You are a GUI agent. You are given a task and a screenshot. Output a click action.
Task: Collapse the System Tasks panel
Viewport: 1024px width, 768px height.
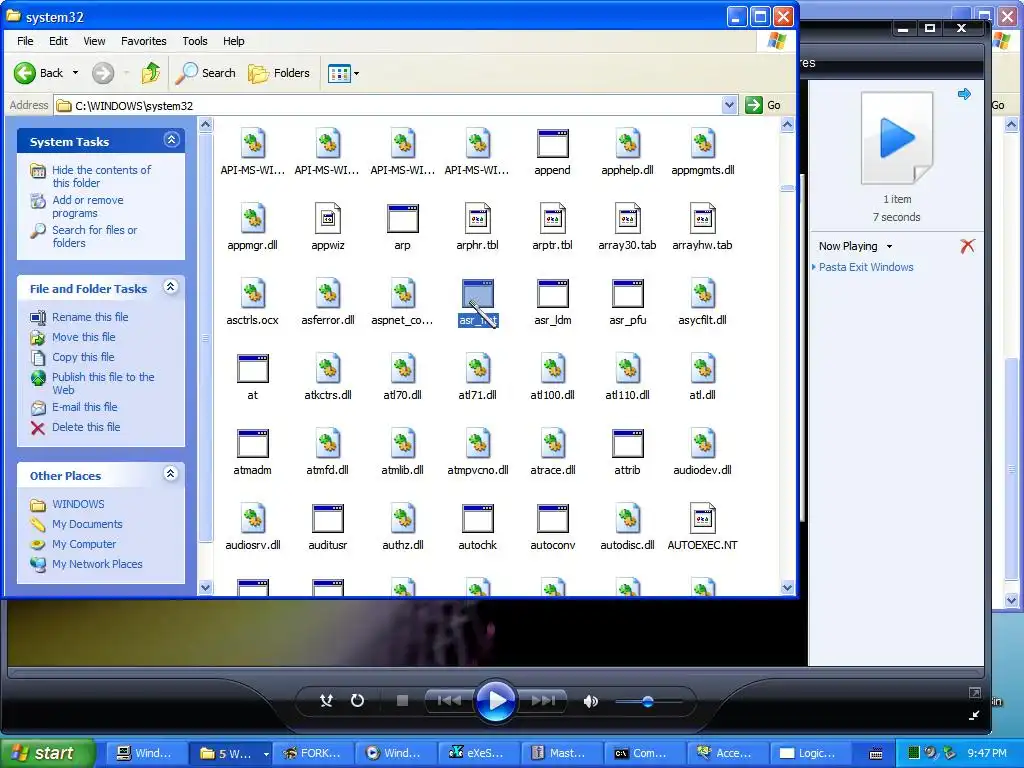[x=171, y=140]
